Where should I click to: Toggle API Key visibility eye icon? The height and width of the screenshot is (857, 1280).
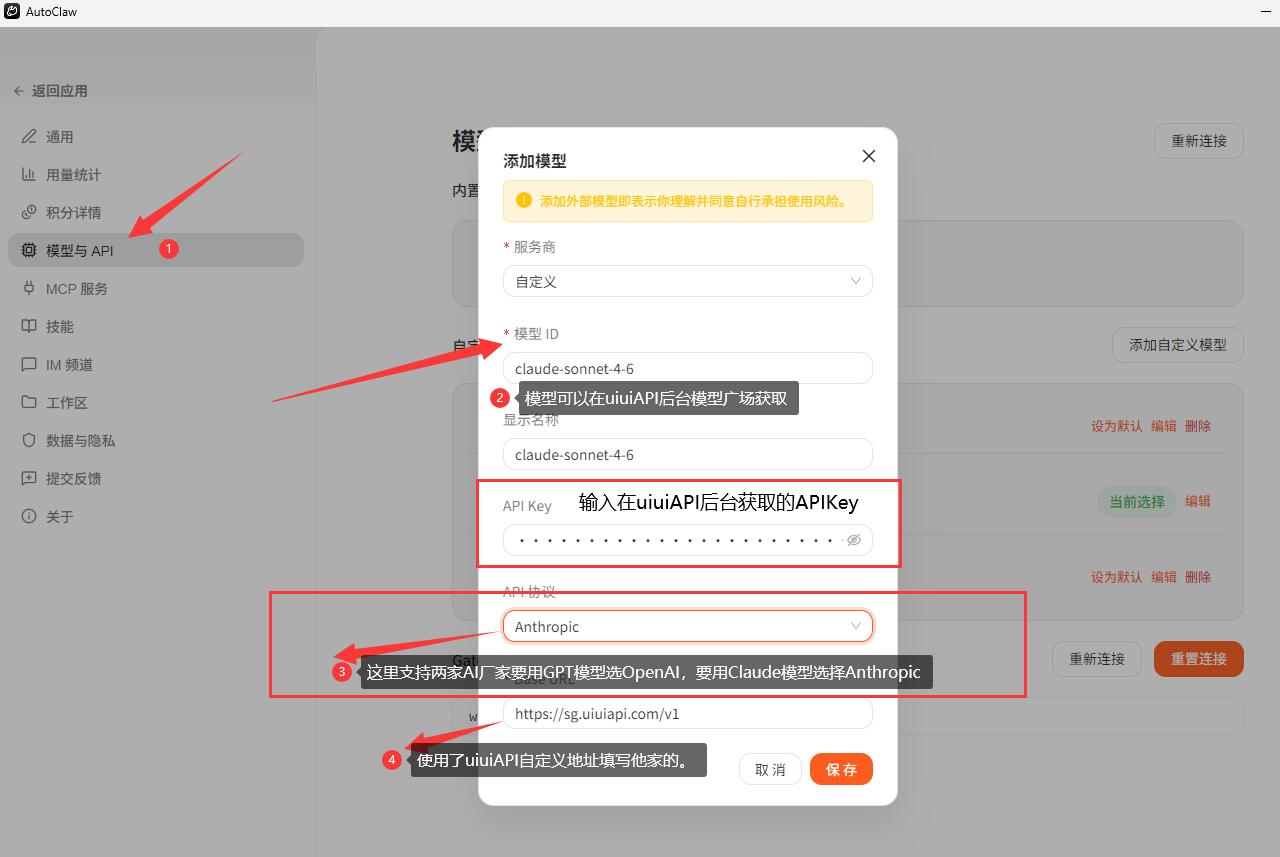click(854, 540)
